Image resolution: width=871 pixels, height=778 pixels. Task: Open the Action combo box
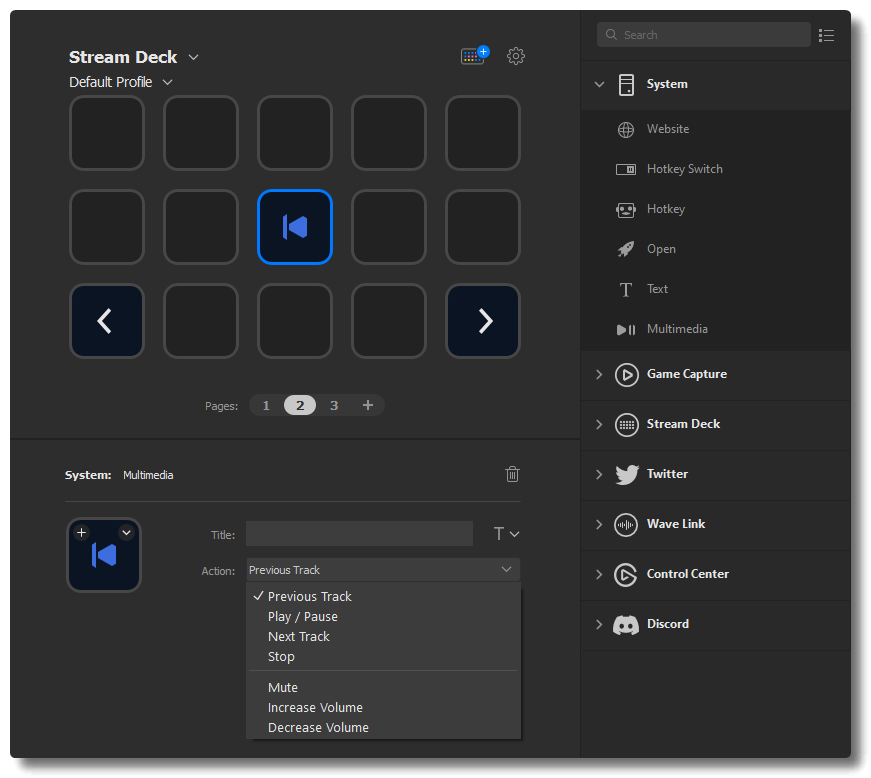click(383, 570)
